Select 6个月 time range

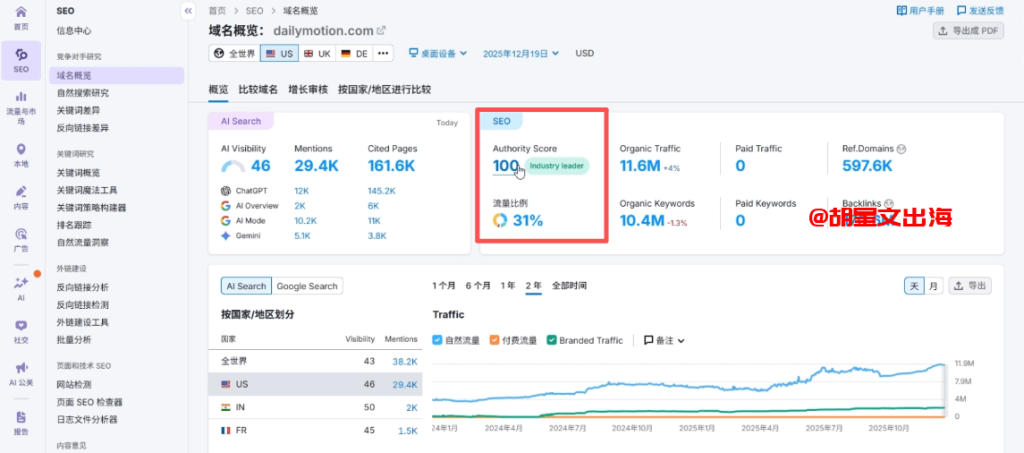pyautogui.click(x=478, y=285)
